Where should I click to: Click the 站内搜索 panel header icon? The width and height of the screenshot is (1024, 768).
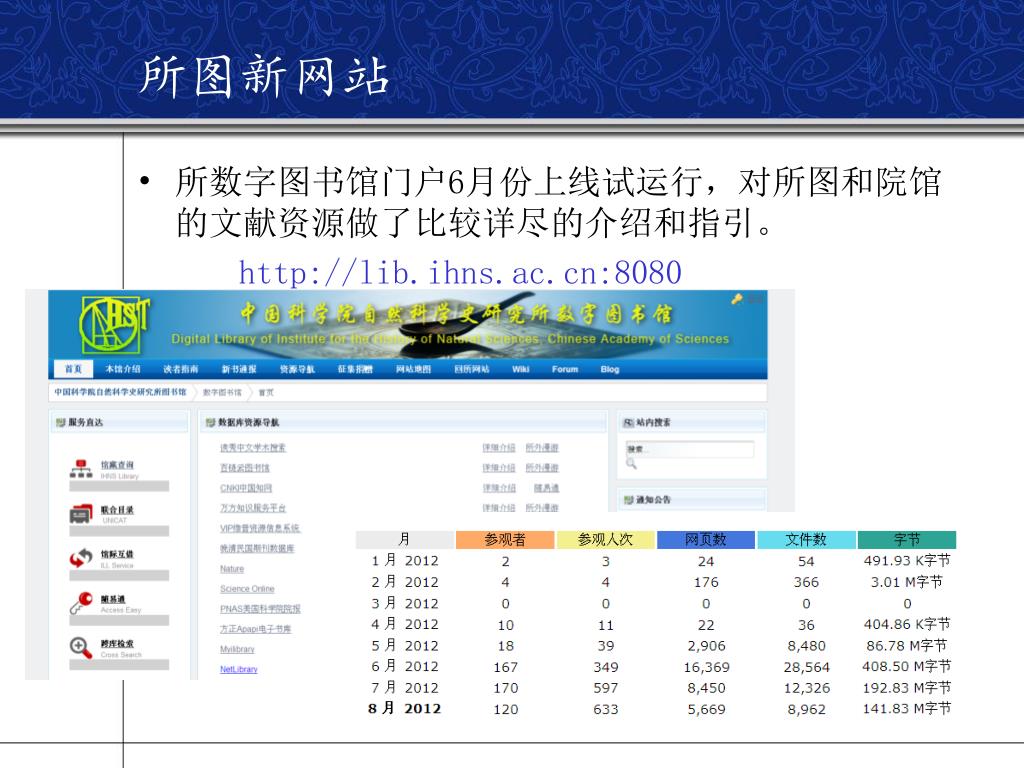628,423
